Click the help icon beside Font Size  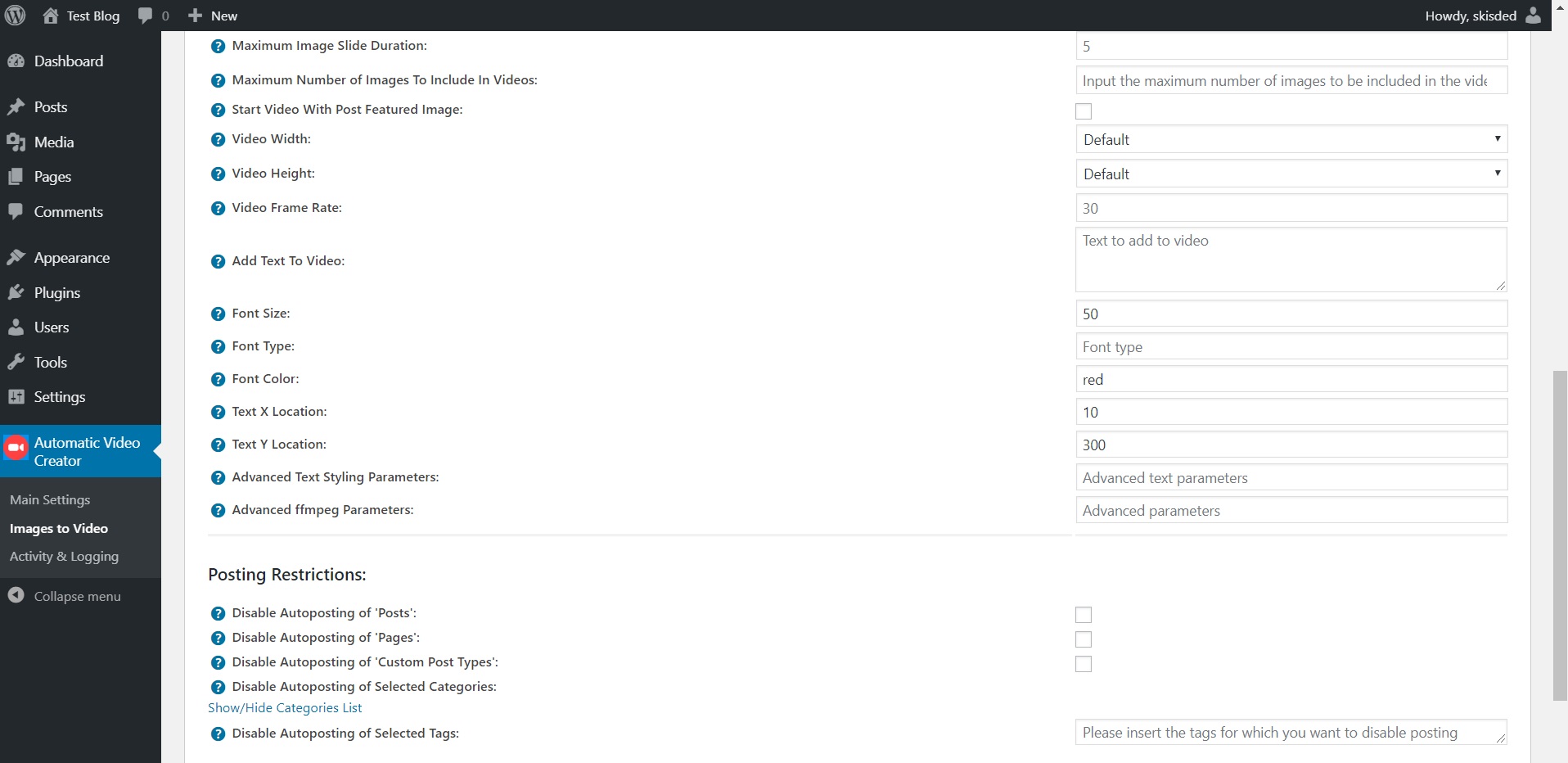pos(218,314)
